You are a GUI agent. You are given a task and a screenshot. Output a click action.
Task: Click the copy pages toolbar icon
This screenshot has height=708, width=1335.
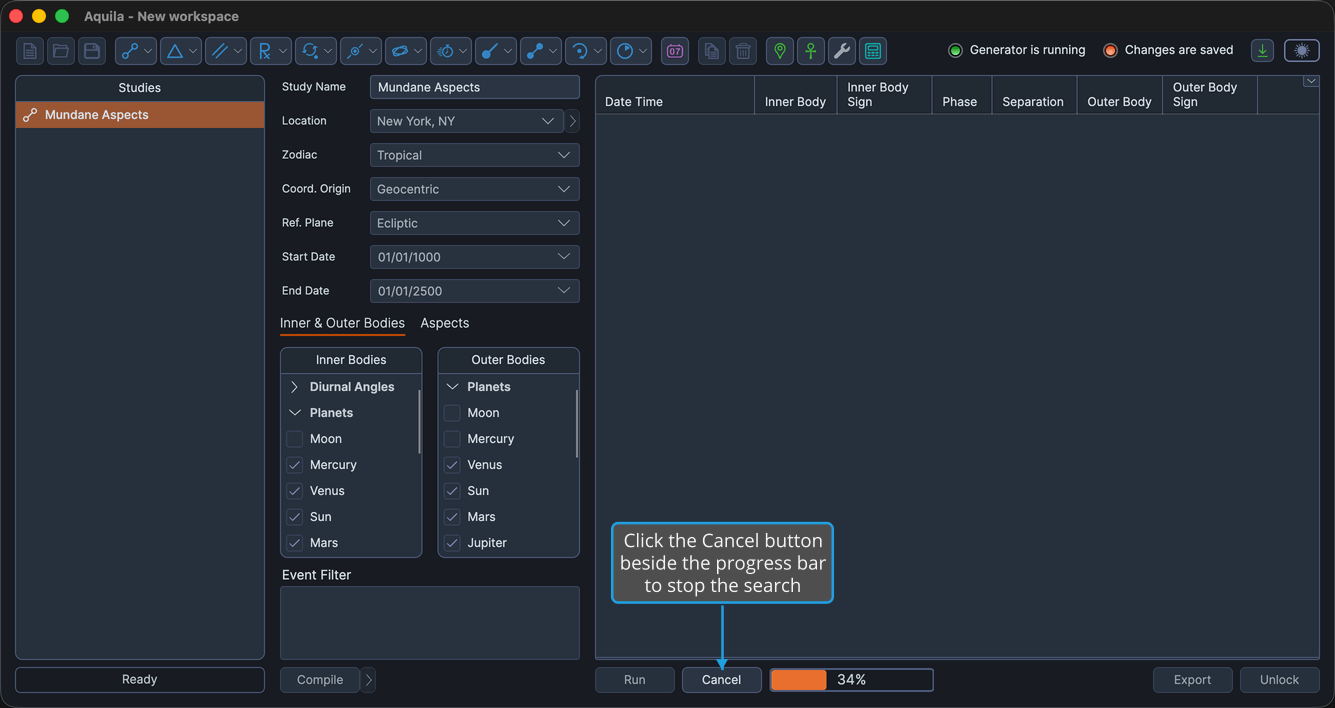(712, 51)
